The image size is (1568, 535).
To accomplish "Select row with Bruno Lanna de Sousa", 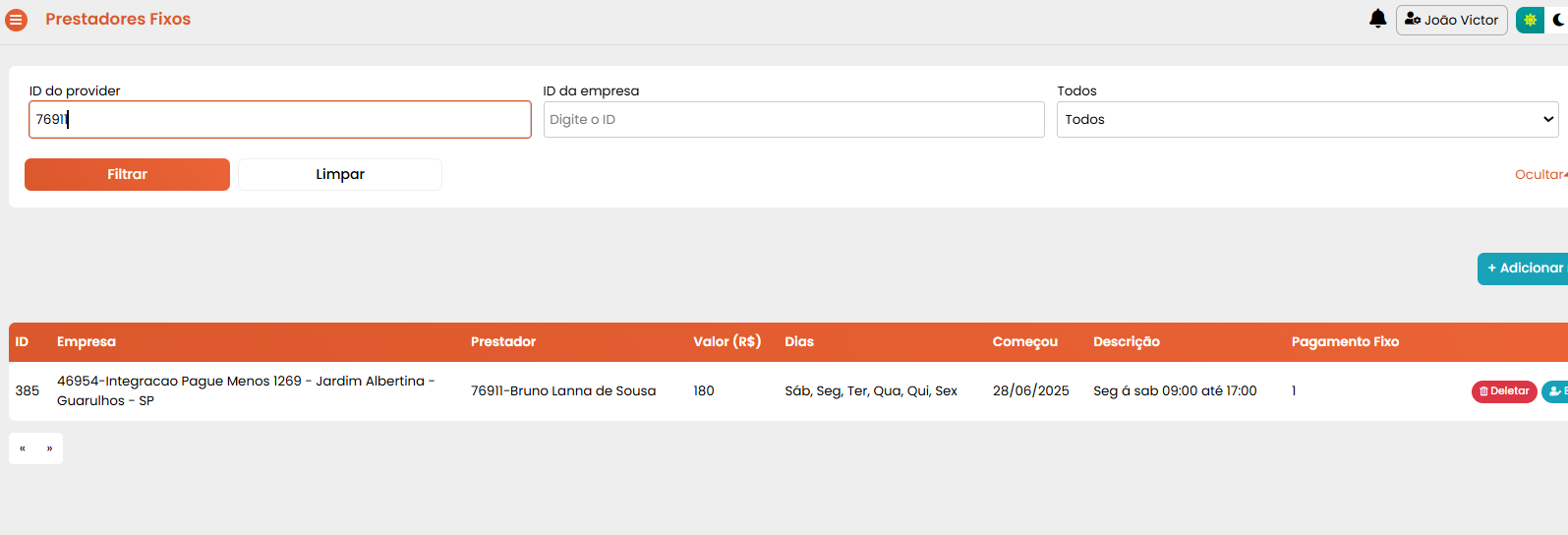I will [788, 391].
